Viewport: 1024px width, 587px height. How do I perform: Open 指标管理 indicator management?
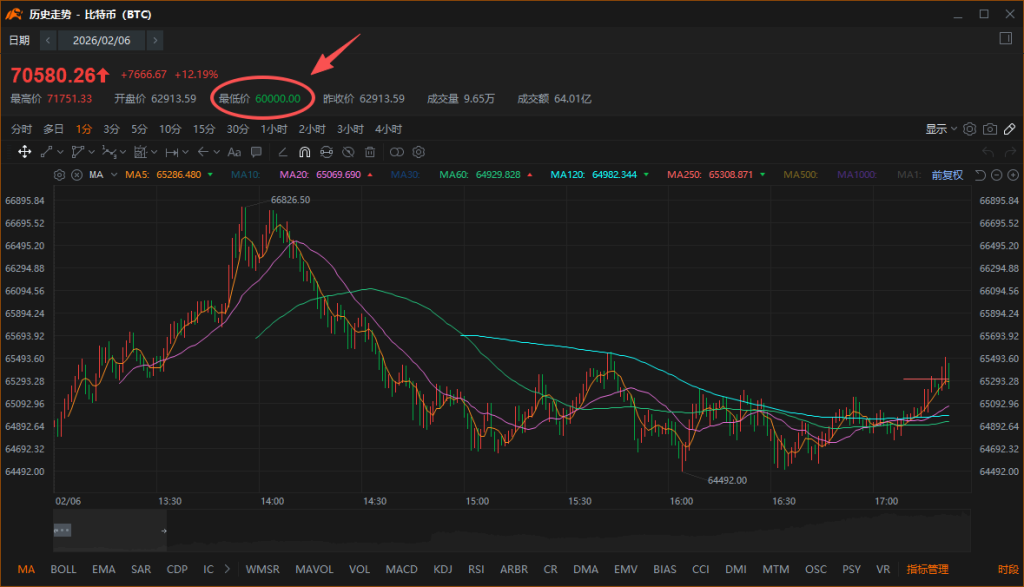click(927, 569)
